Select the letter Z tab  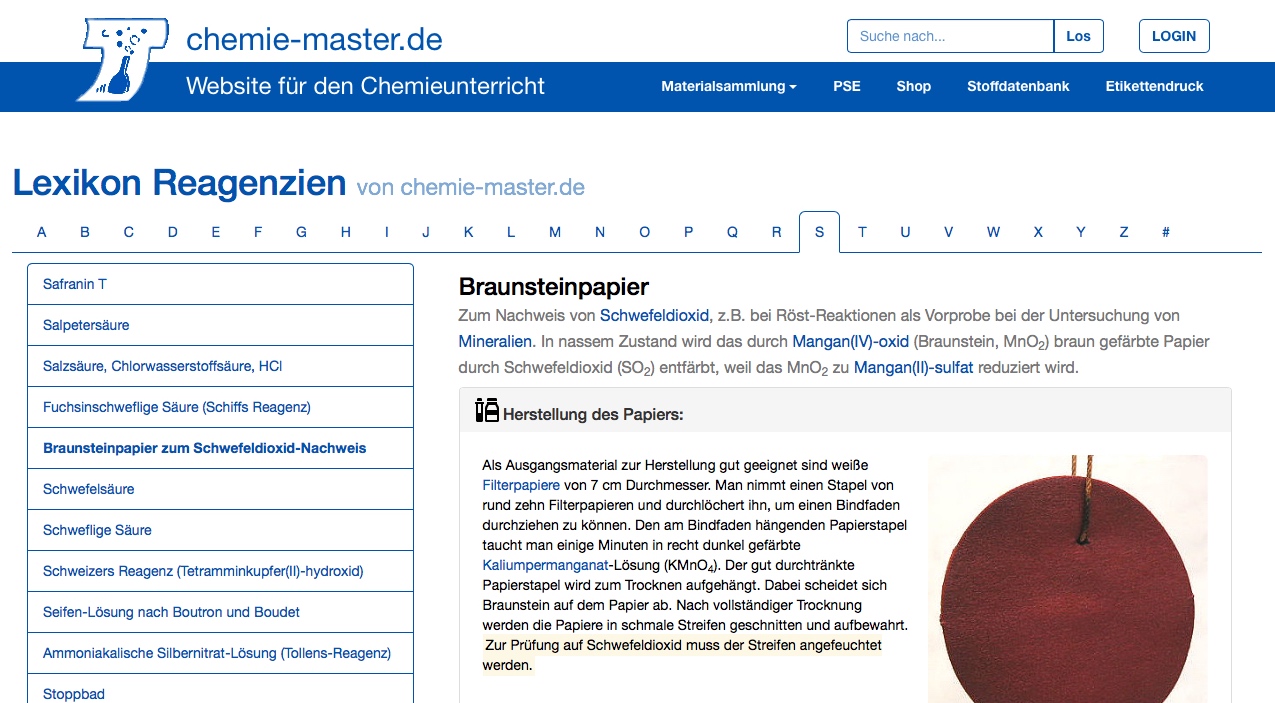(x=1124, y=232)
